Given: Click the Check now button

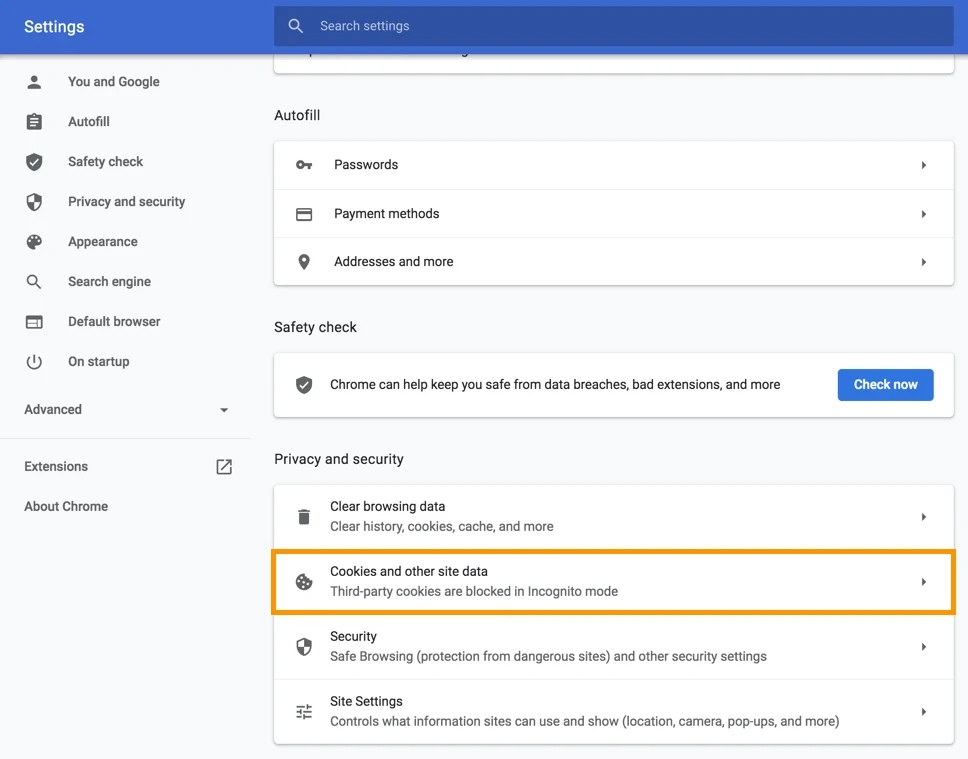Looking at the screenshot, I should (x=885, y=385).
